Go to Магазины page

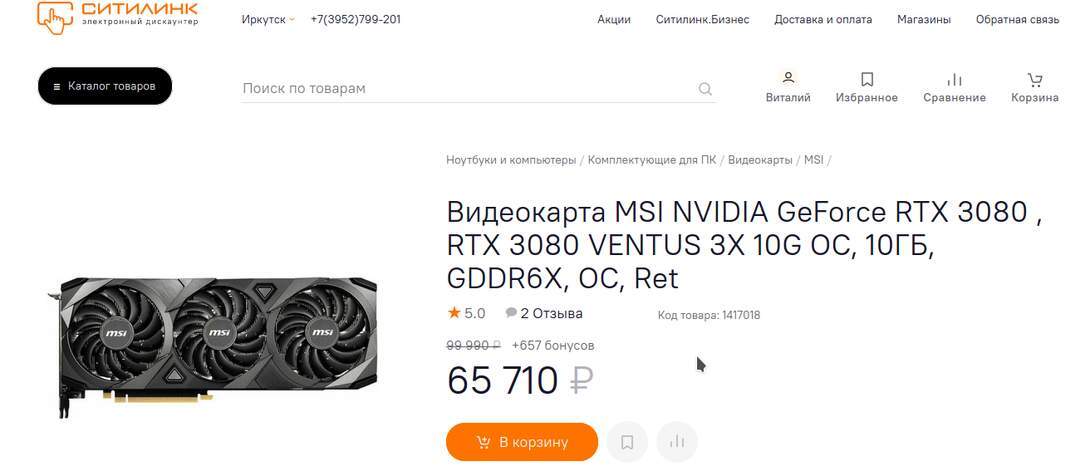(924, 19)
